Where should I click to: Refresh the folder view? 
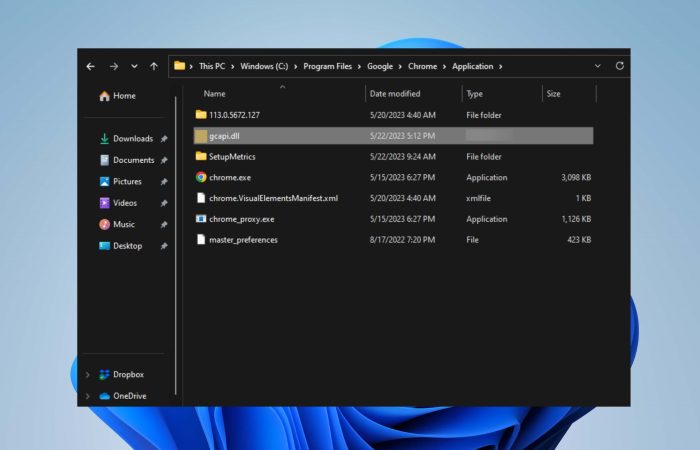pos(620,66)
